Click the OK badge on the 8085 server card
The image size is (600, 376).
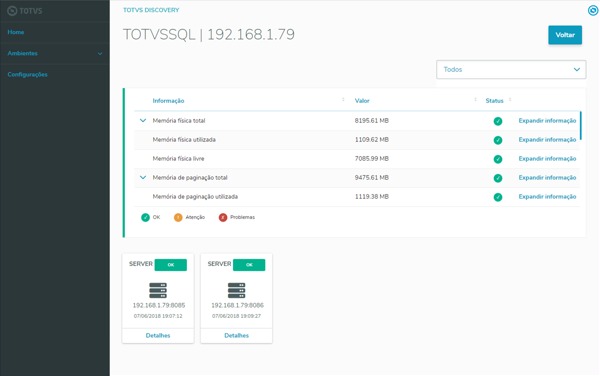pyautogui.click(x=171, y=265)
